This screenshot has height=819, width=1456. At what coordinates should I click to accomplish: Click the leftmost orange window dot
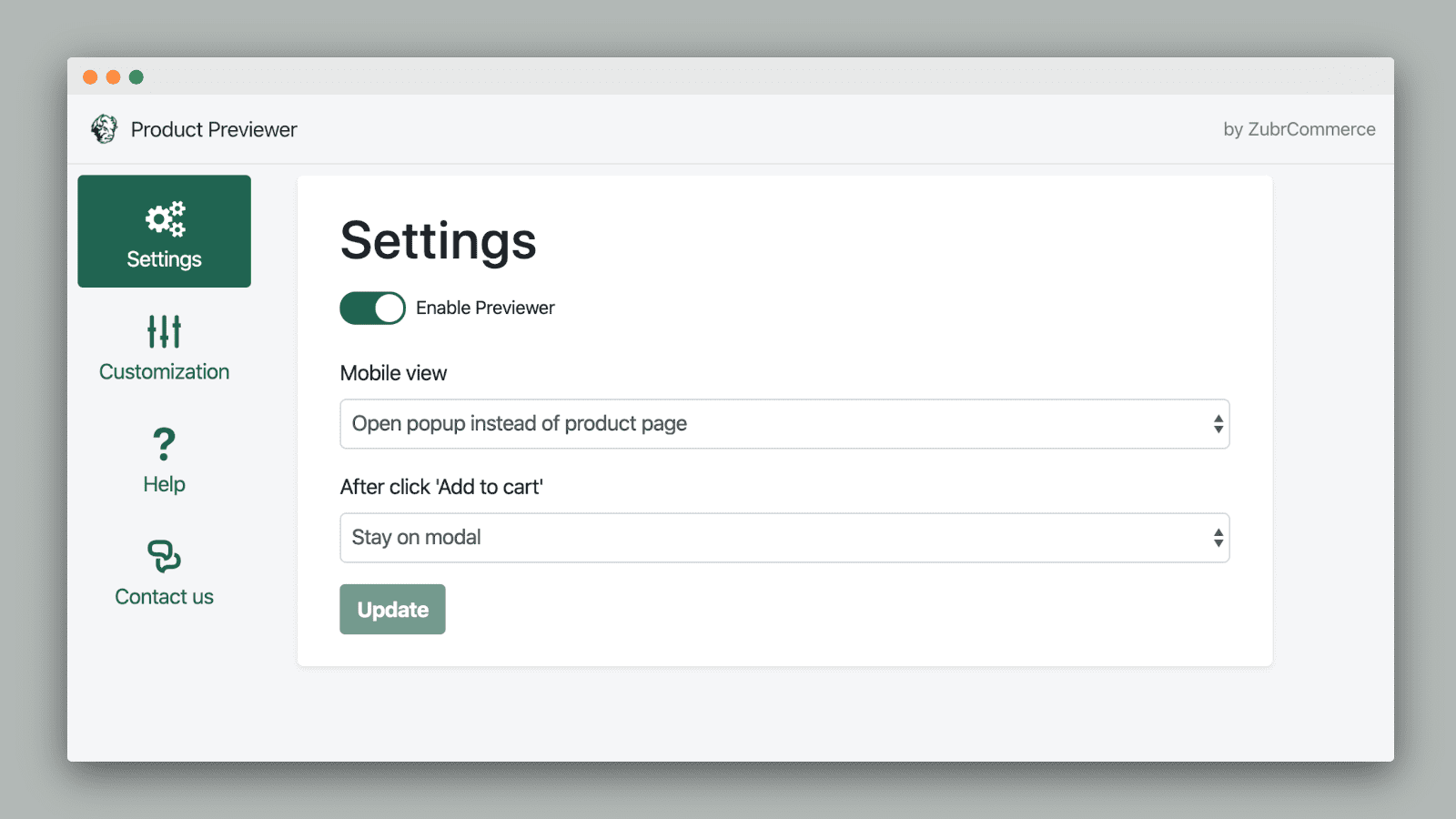point(90,77)
